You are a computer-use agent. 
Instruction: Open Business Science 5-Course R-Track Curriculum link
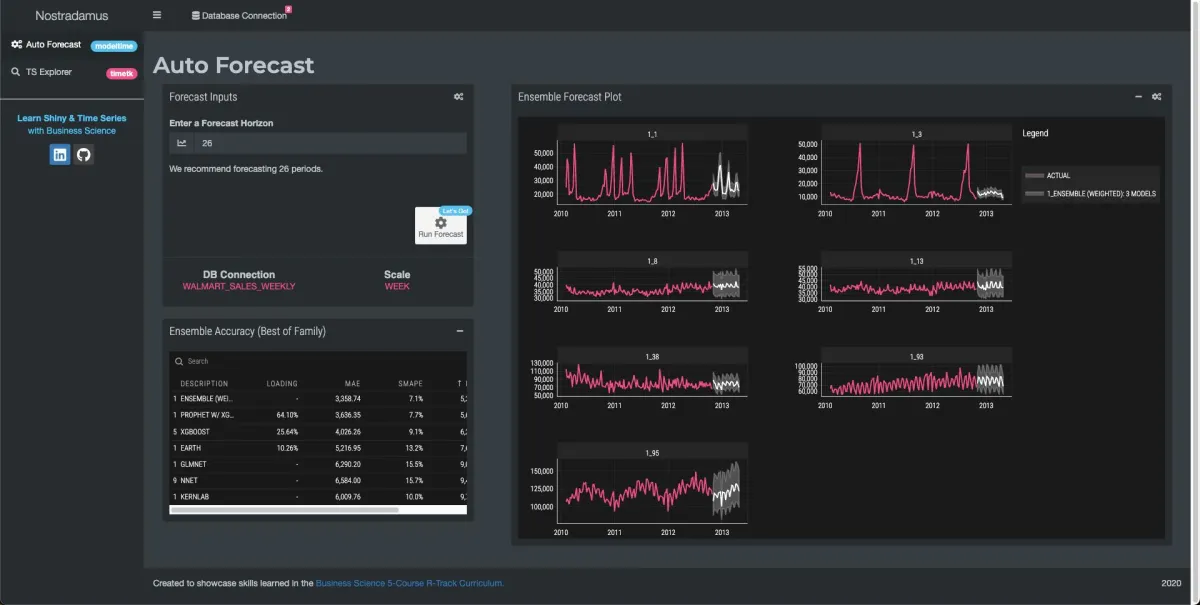point(409,582)
